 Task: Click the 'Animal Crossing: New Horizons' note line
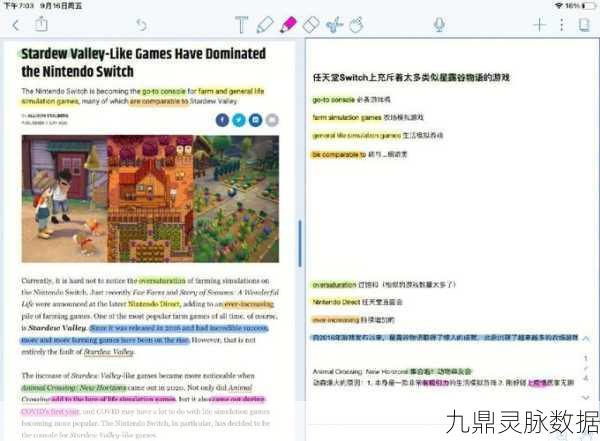coord(392,371)
